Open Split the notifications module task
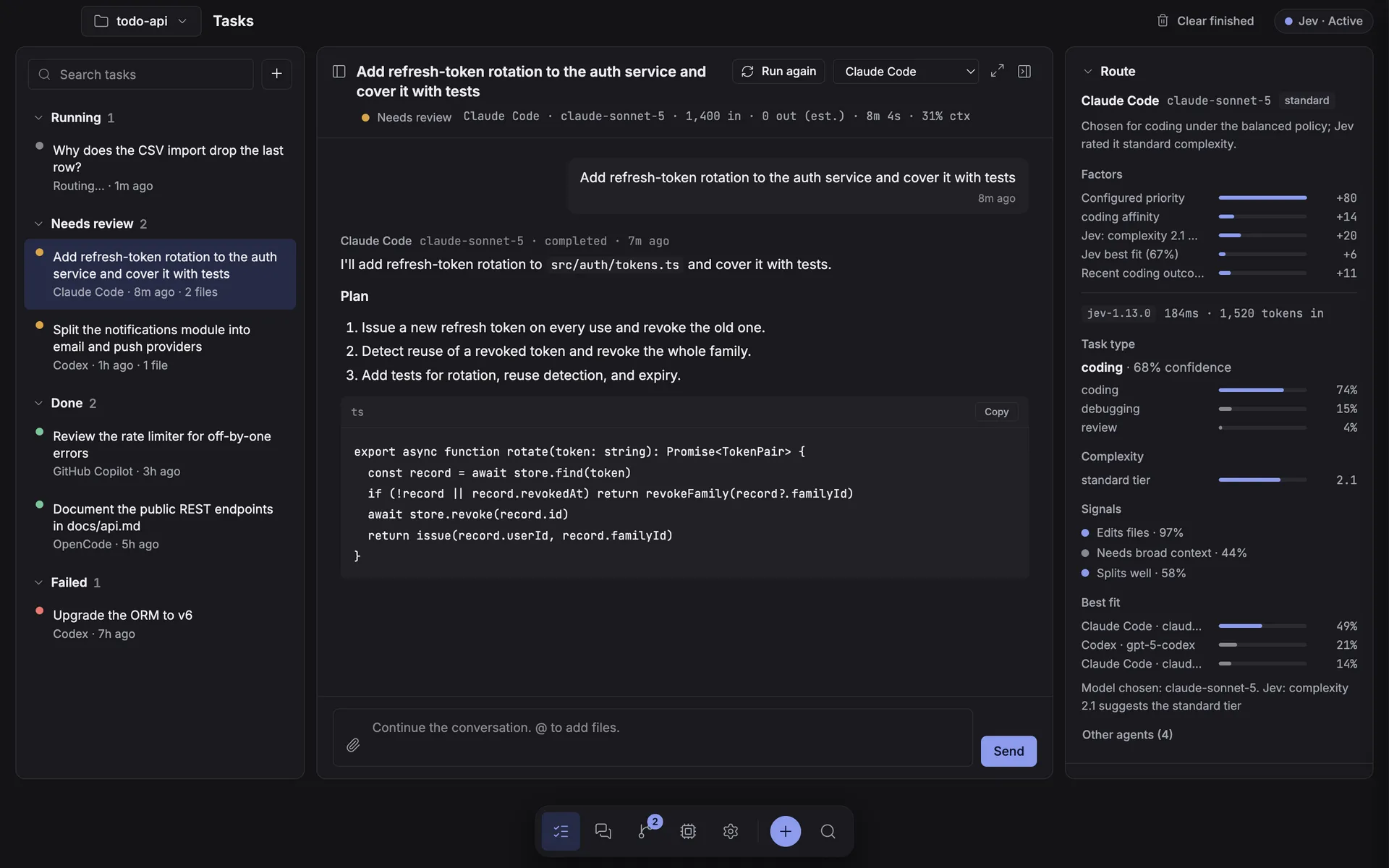Image resolution: width=1389 pixels, height=868 pixels. [x=160, y=347]
